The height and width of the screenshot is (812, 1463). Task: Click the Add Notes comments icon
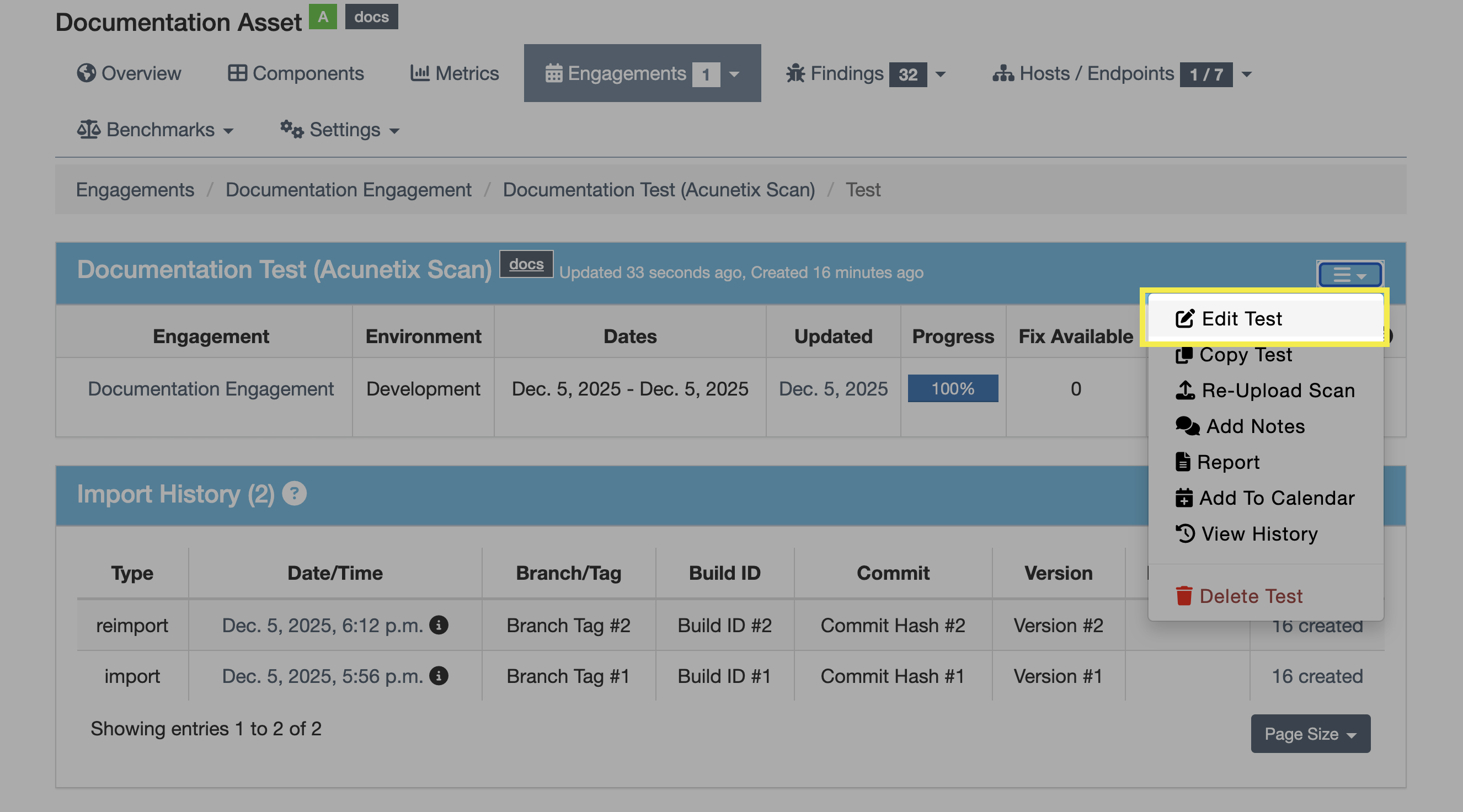pyautogui.click(x=1187, y=426)
